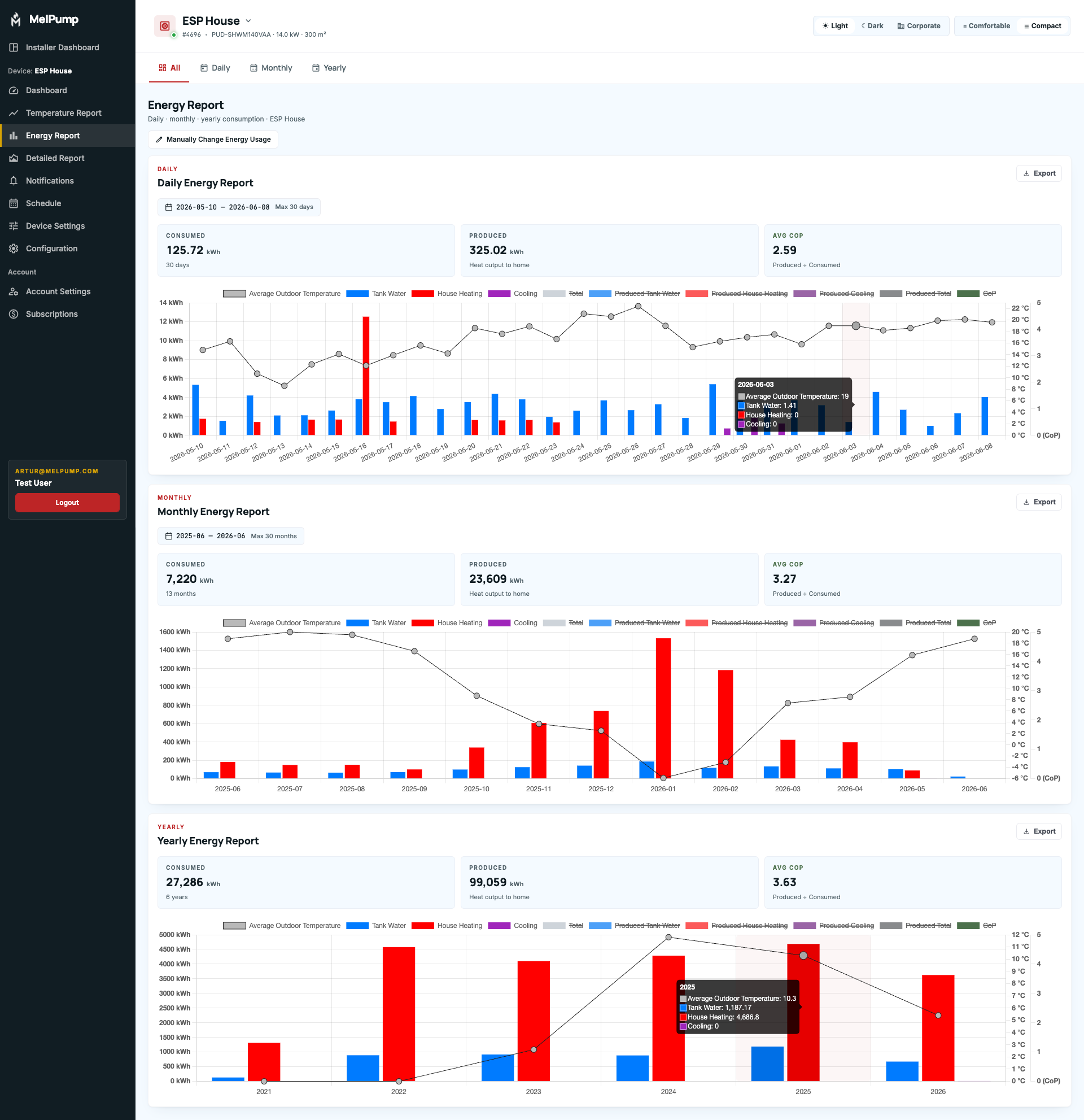
Task: Click Manually Change Energy Usage button
Action: coord(213,140)
